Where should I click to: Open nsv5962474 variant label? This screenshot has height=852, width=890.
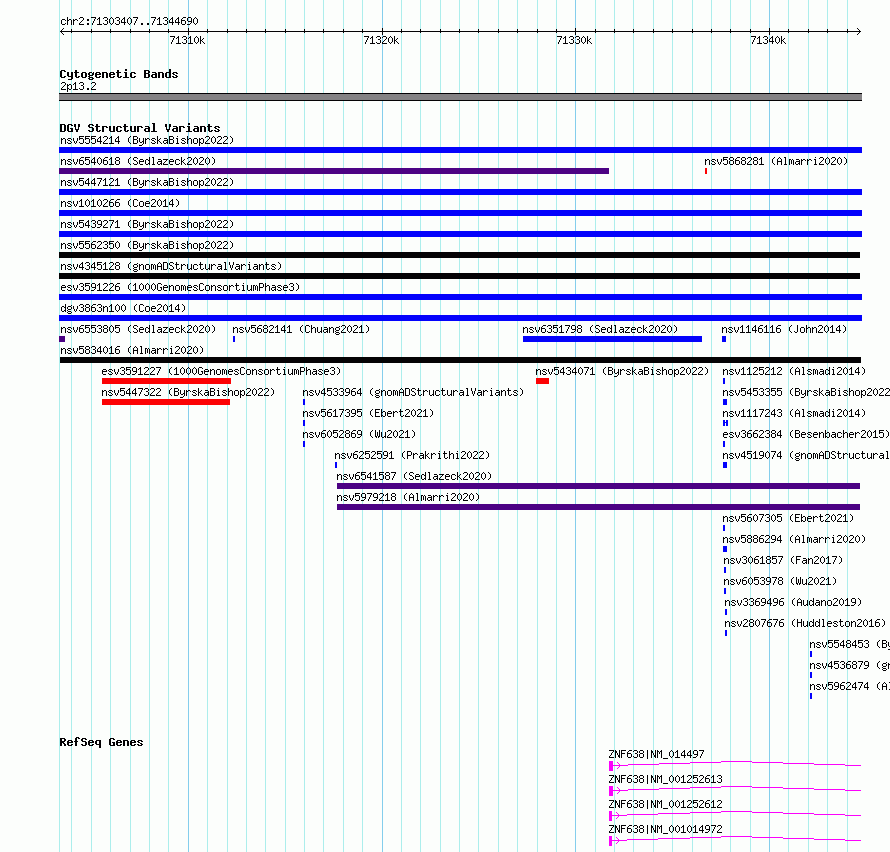pyautogui.click(x=849, y=686)
